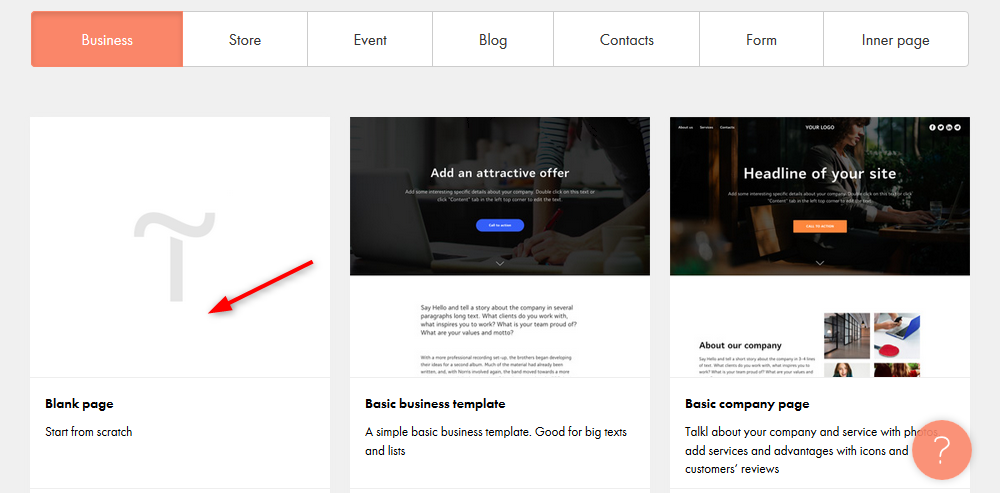Click Telegram icon in company page preview
The height and width of the screenshot is (493, 1000).
(957, 127)
